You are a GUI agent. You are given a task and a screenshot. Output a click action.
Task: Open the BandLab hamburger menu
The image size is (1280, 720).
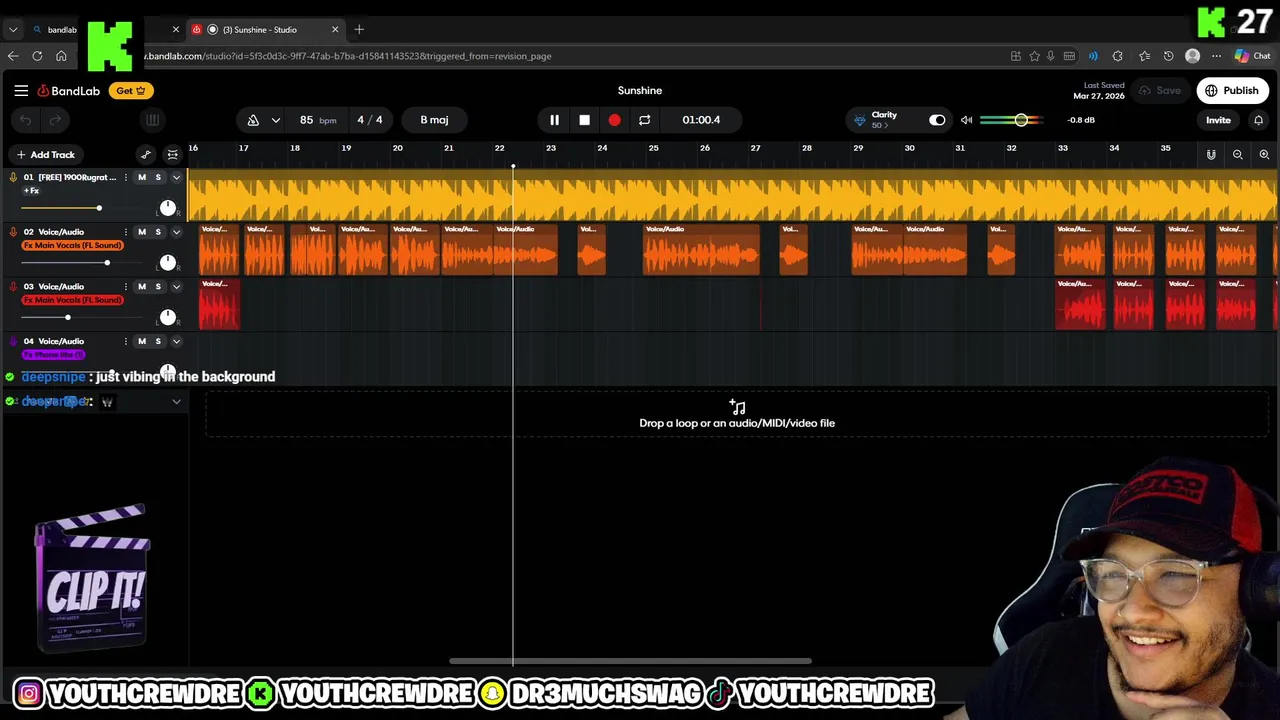click(x=21, y=91)
